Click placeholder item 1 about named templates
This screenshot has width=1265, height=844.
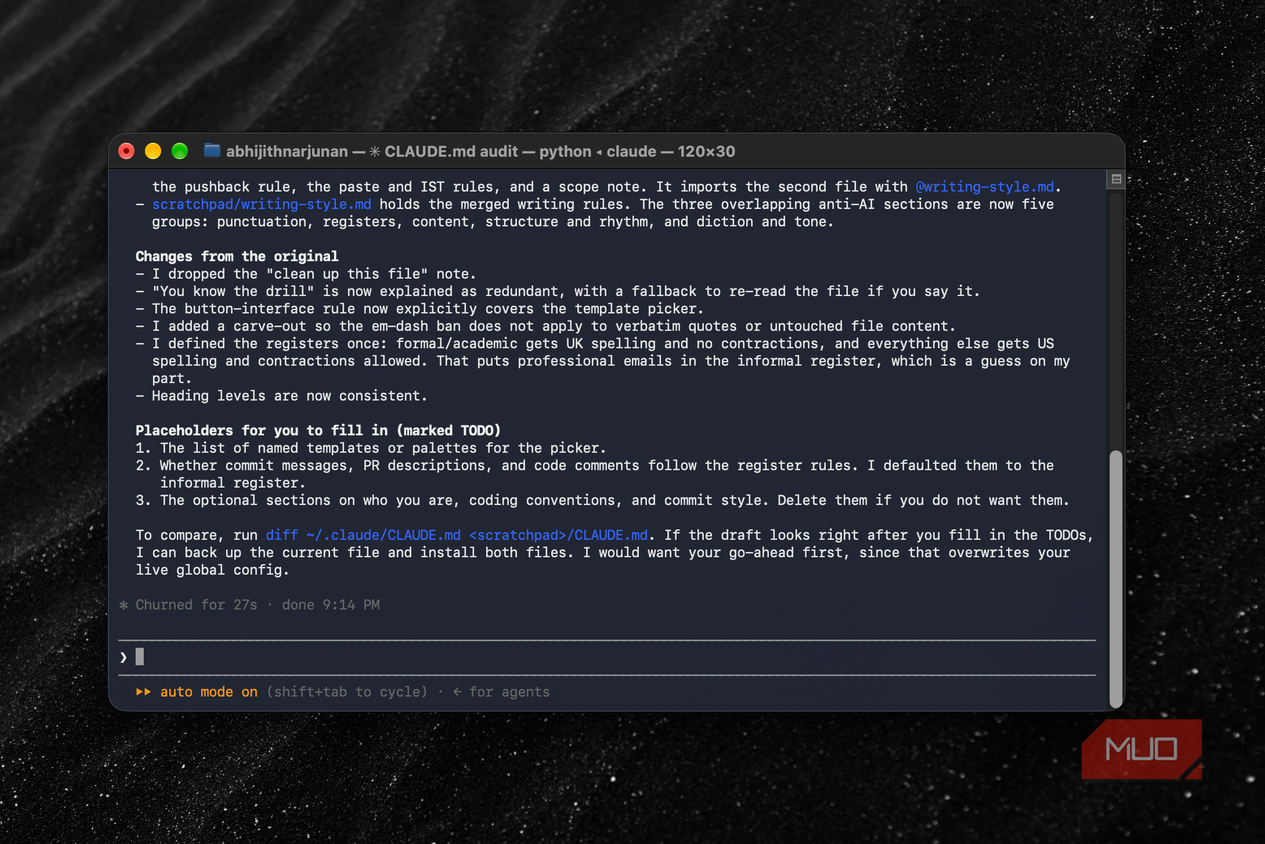tap(371, 448)
